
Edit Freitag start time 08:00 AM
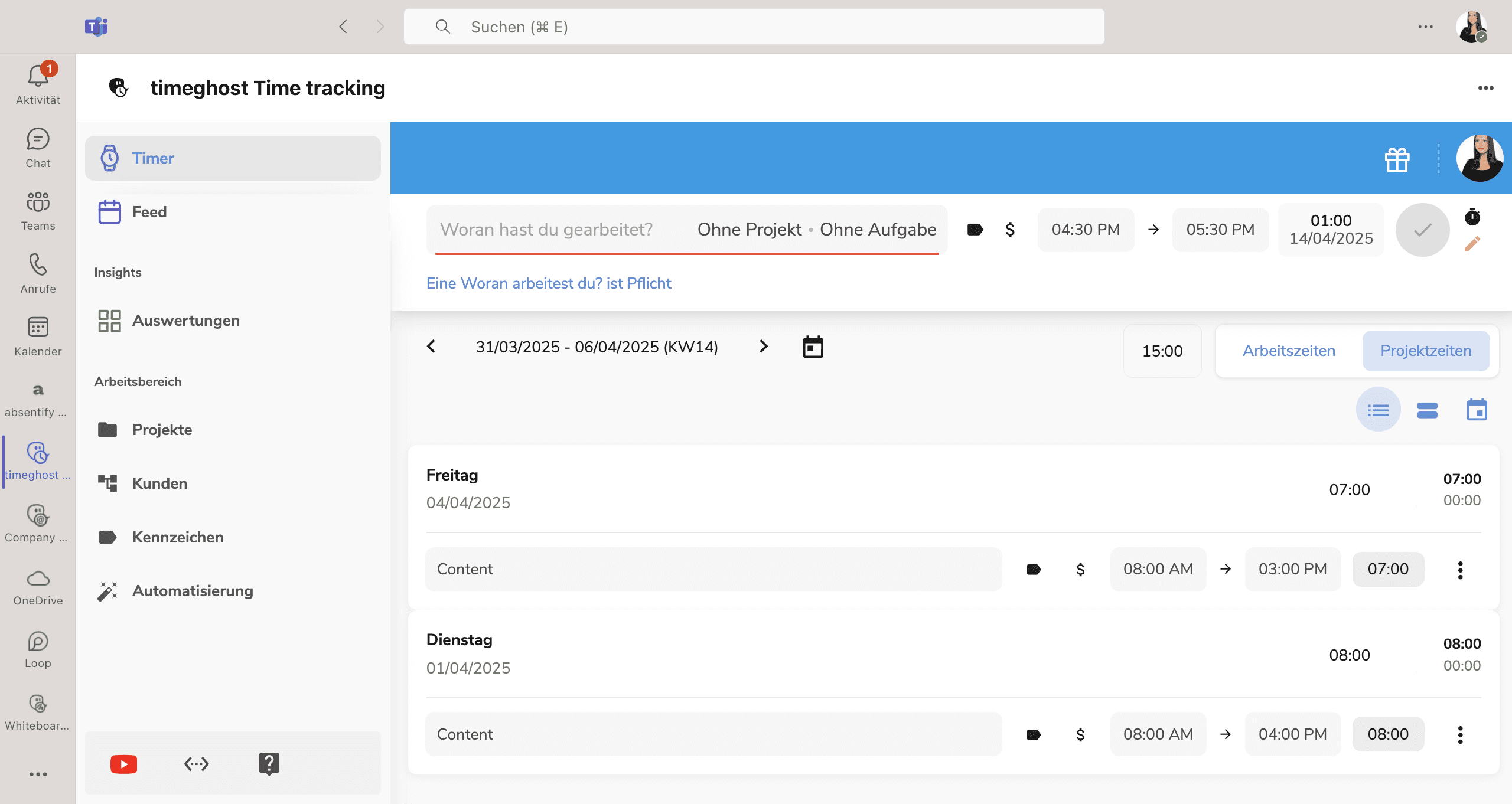pos(1158,569)
